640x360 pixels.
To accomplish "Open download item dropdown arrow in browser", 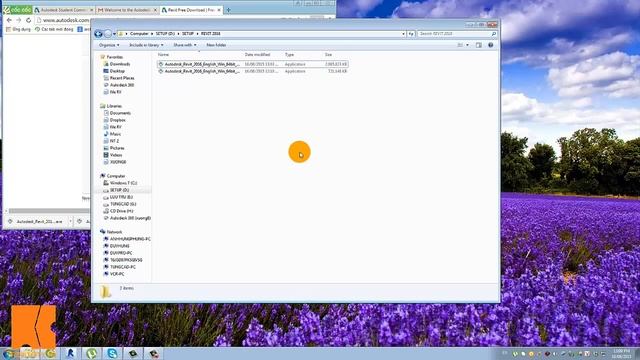I will [x=70, y=222].
